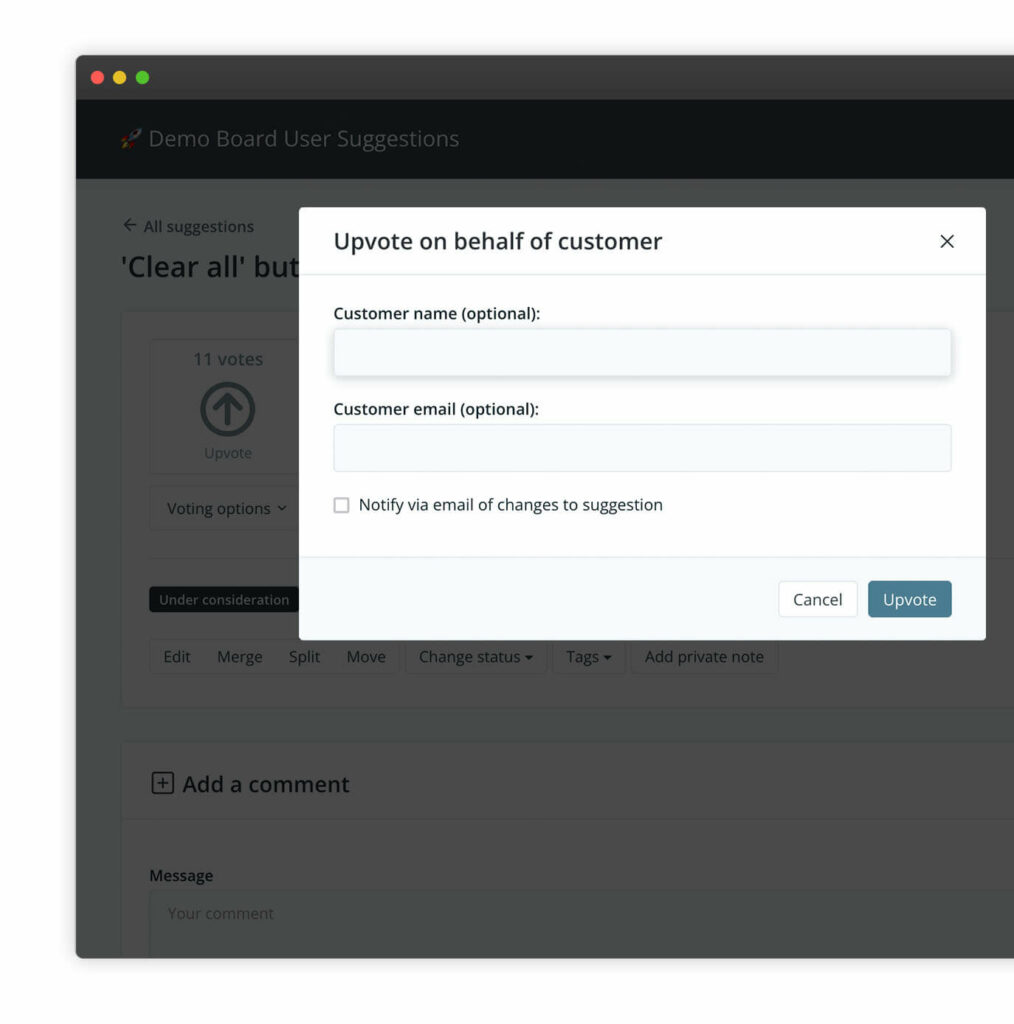Confirm with the blue Upvote button
This screenshot has width=1014, height=1024.
coord(909,599)
